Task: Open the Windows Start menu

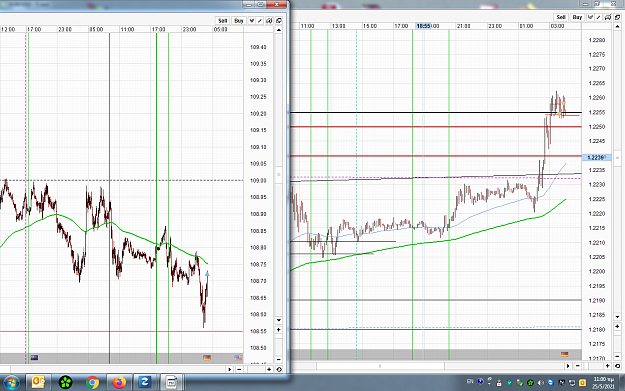Action: click(x=11, y=383)
